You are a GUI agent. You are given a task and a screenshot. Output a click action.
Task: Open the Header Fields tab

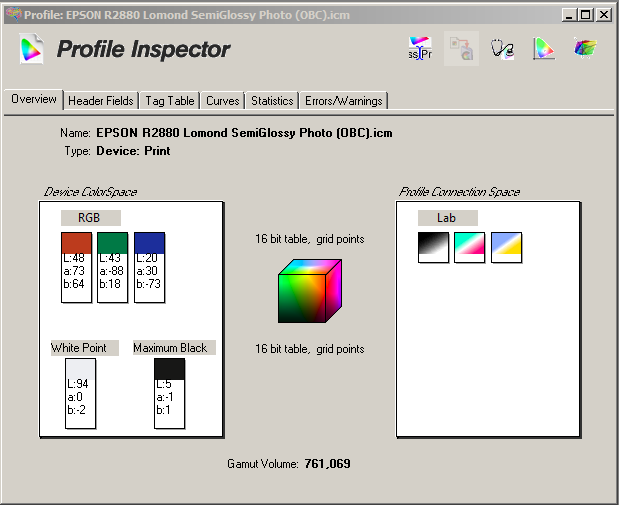(101, 101)
